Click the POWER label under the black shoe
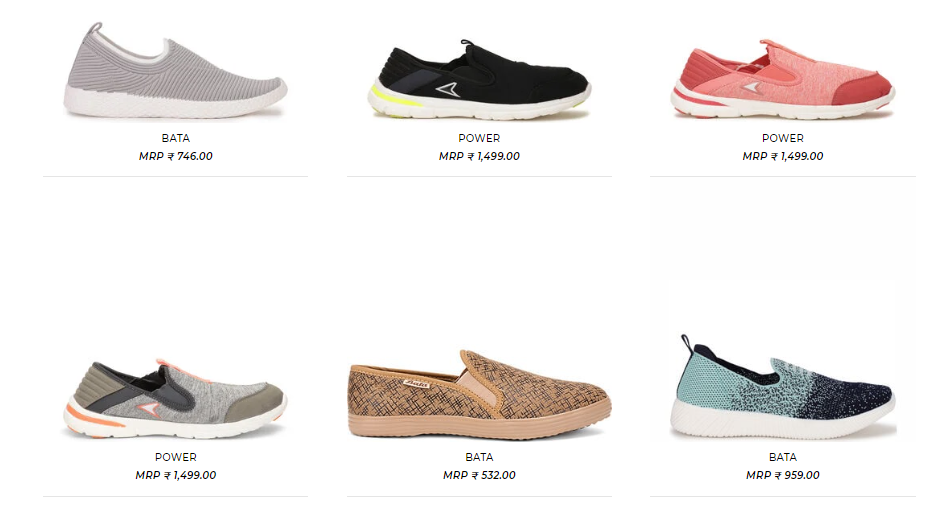Image resolution: width=927 pixels, height=524 pixels. tap(479, 138)
